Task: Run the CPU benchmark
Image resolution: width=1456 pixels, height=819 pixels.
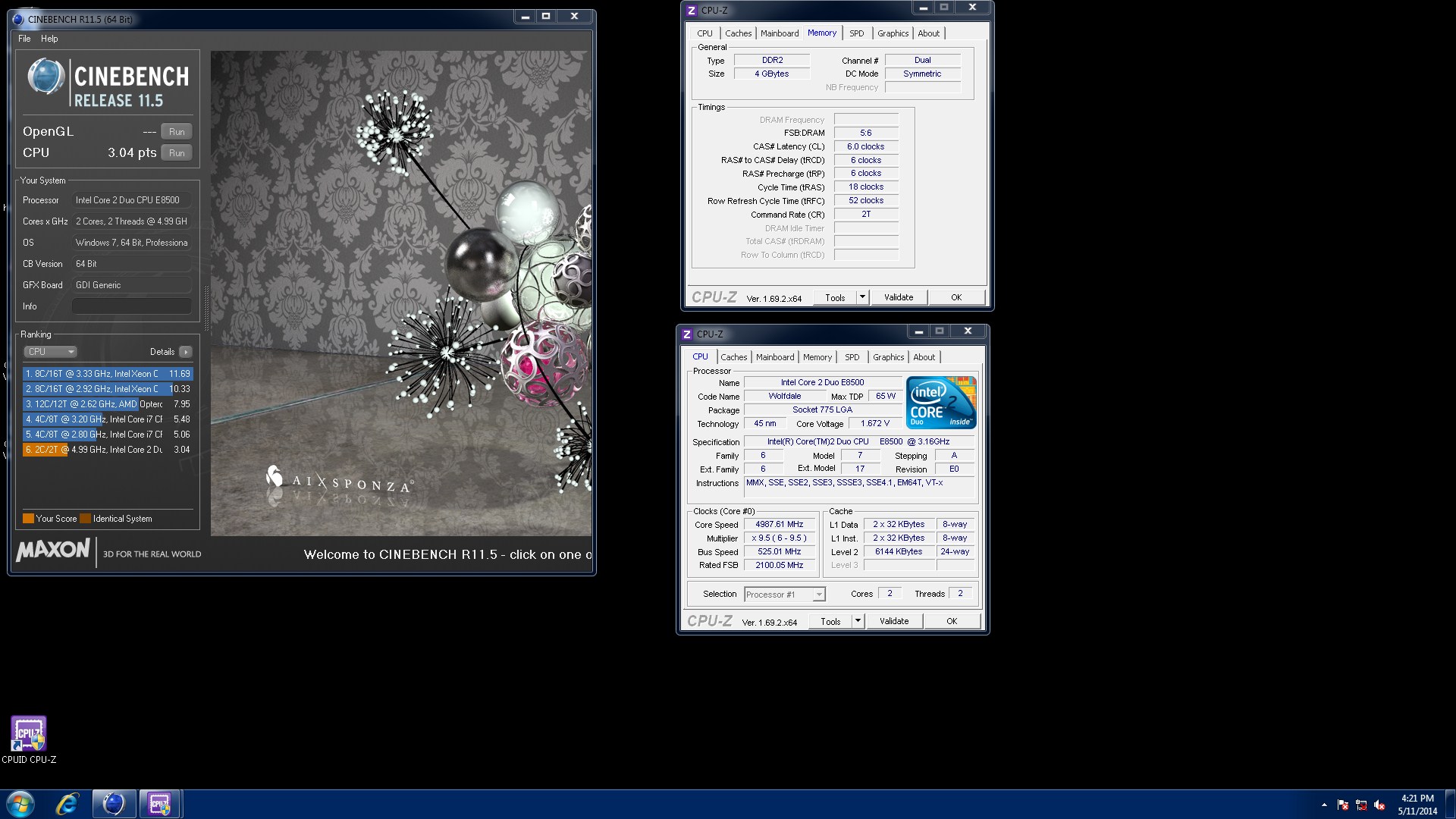Action: coord(177,152)
